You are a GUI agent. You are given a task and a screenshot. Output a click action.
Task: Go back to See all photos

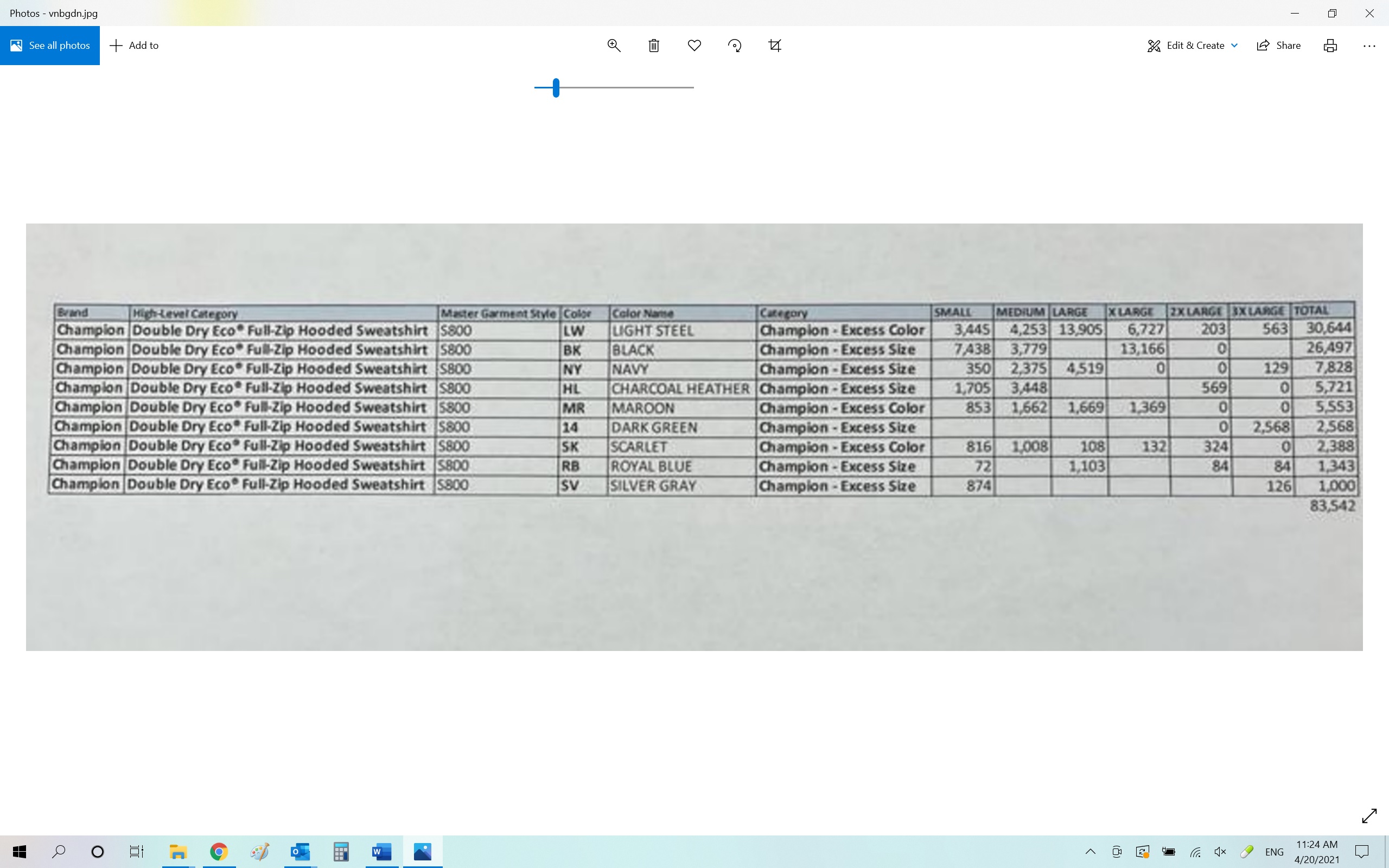[x=50, y=46]
